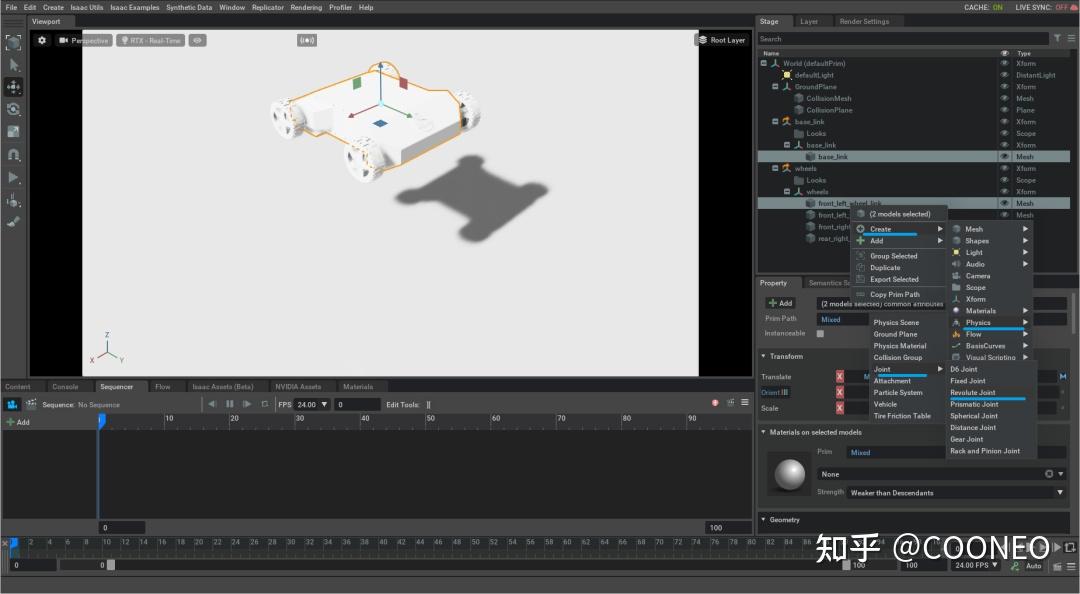Toggle the snap magnet tool
The height and width of the screenshot is (594, 1080).
pos(14,154)
